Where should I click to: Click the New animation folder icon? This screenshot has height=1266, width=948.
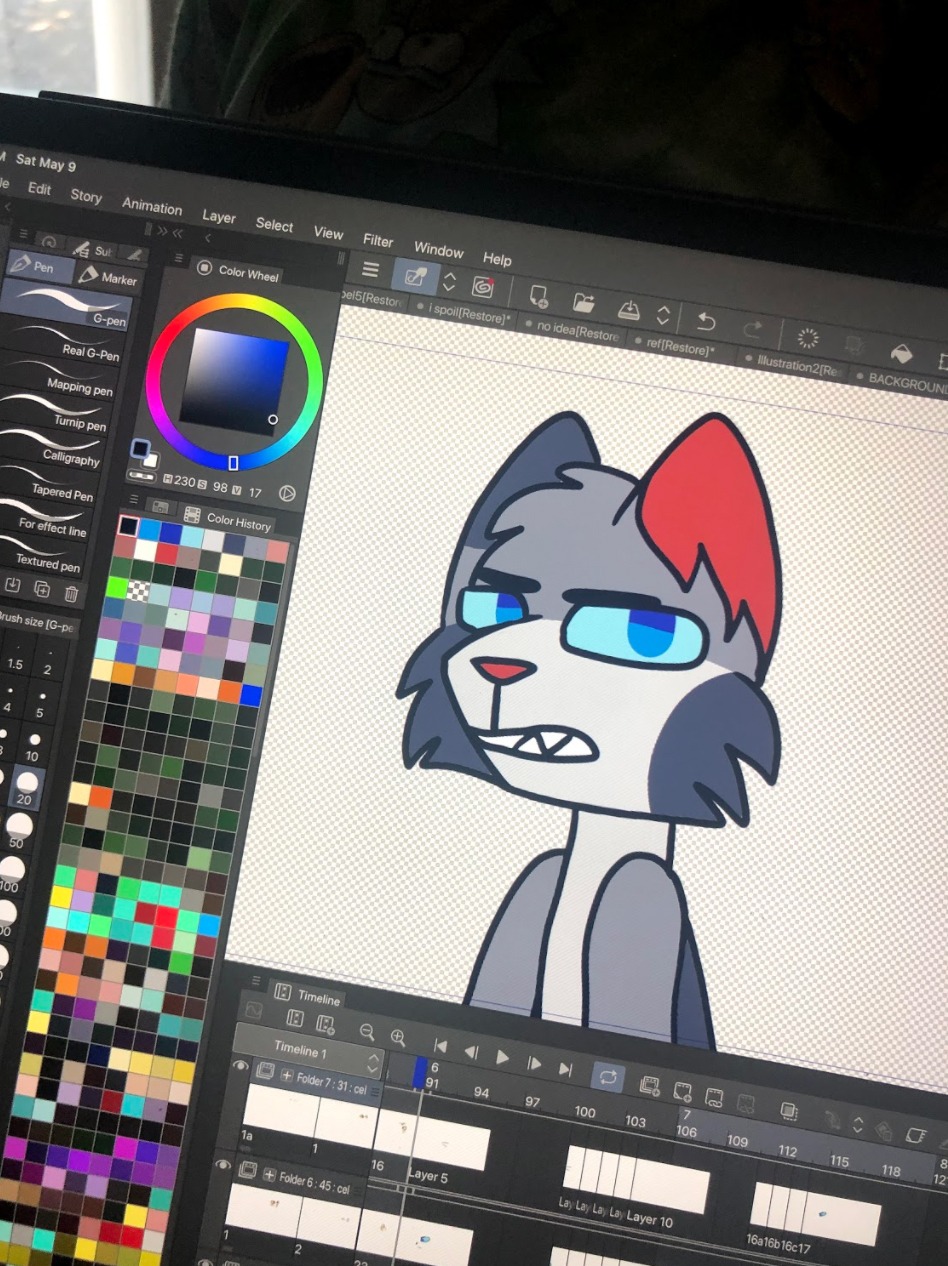[x=649, y=1084]
